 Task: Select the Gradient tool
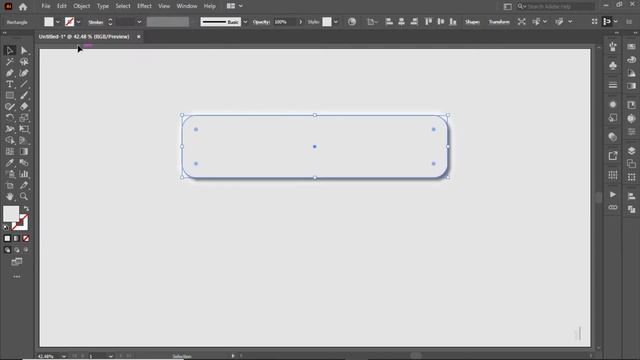pos(24,151)
